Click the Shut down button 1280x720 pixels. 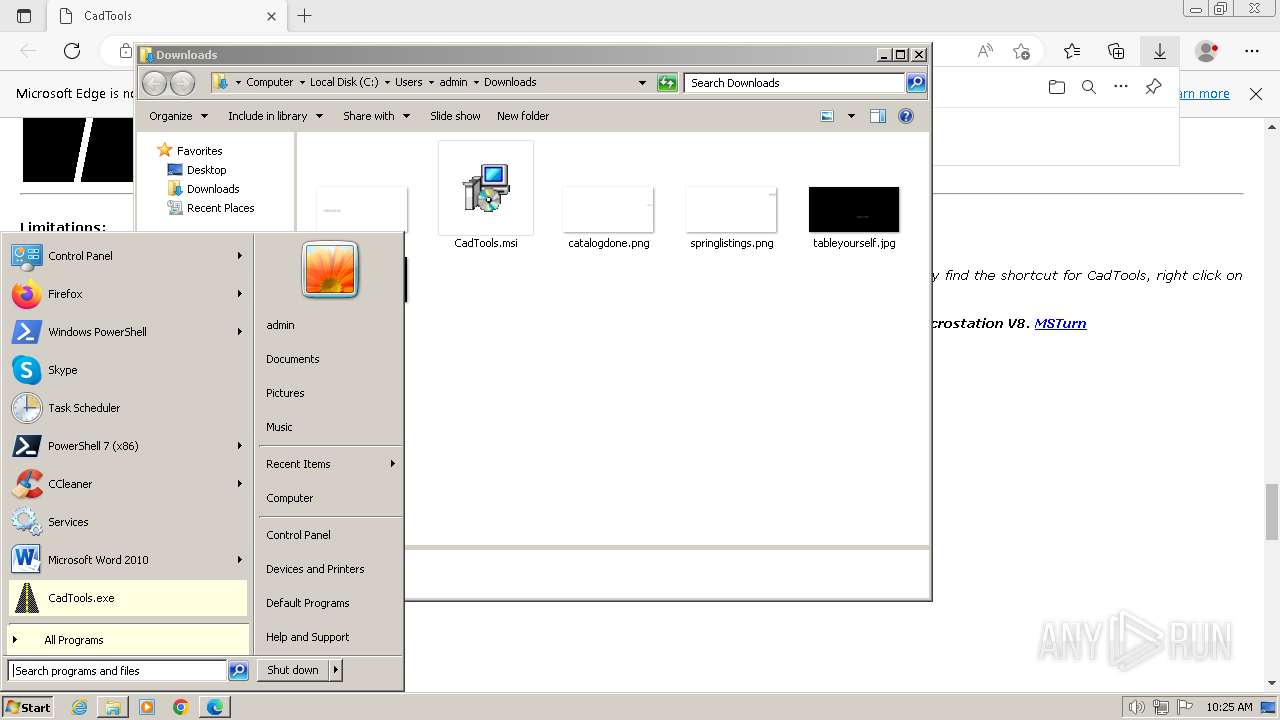coord(293,670)
